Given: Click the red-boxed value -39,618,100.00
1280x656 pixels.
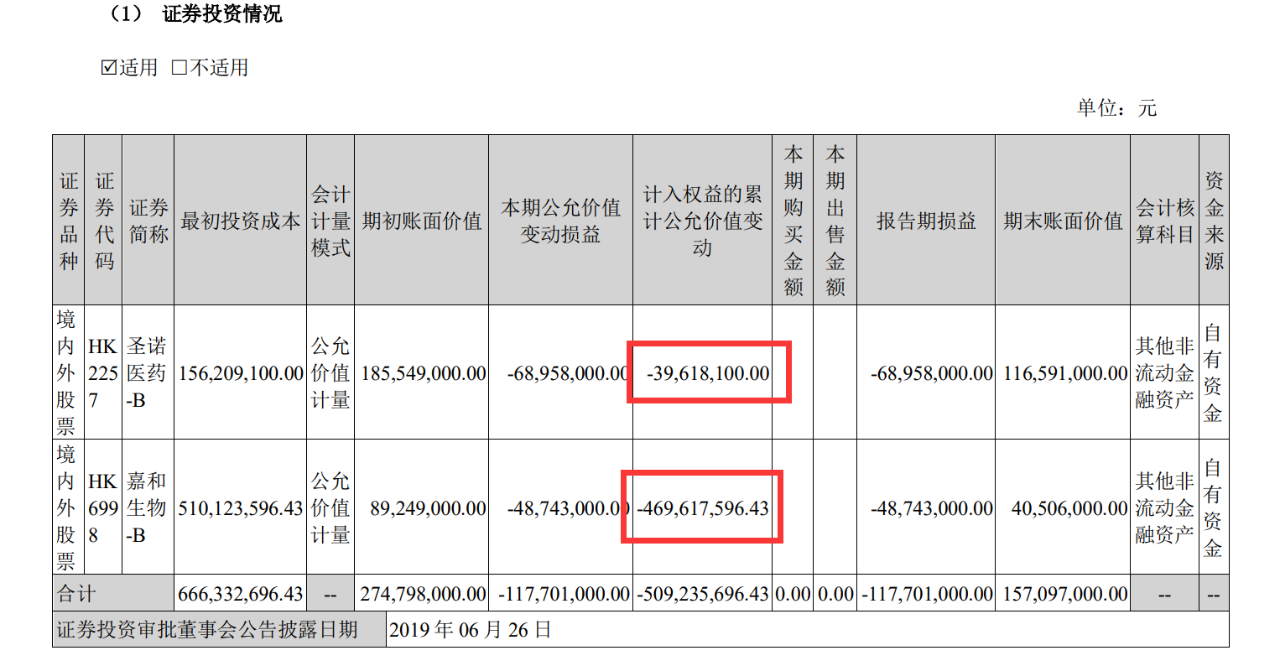Looking at the screenshot, I should point(708,373).
